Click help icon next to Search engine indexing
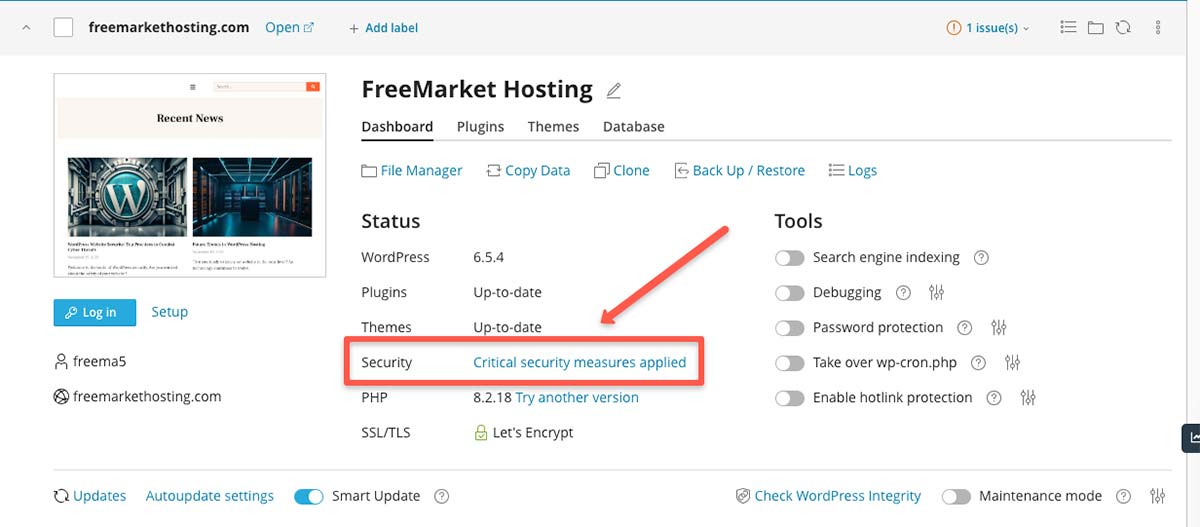Image resolution: width=1200 pixels, height=527 pixels. coord(981,258)
